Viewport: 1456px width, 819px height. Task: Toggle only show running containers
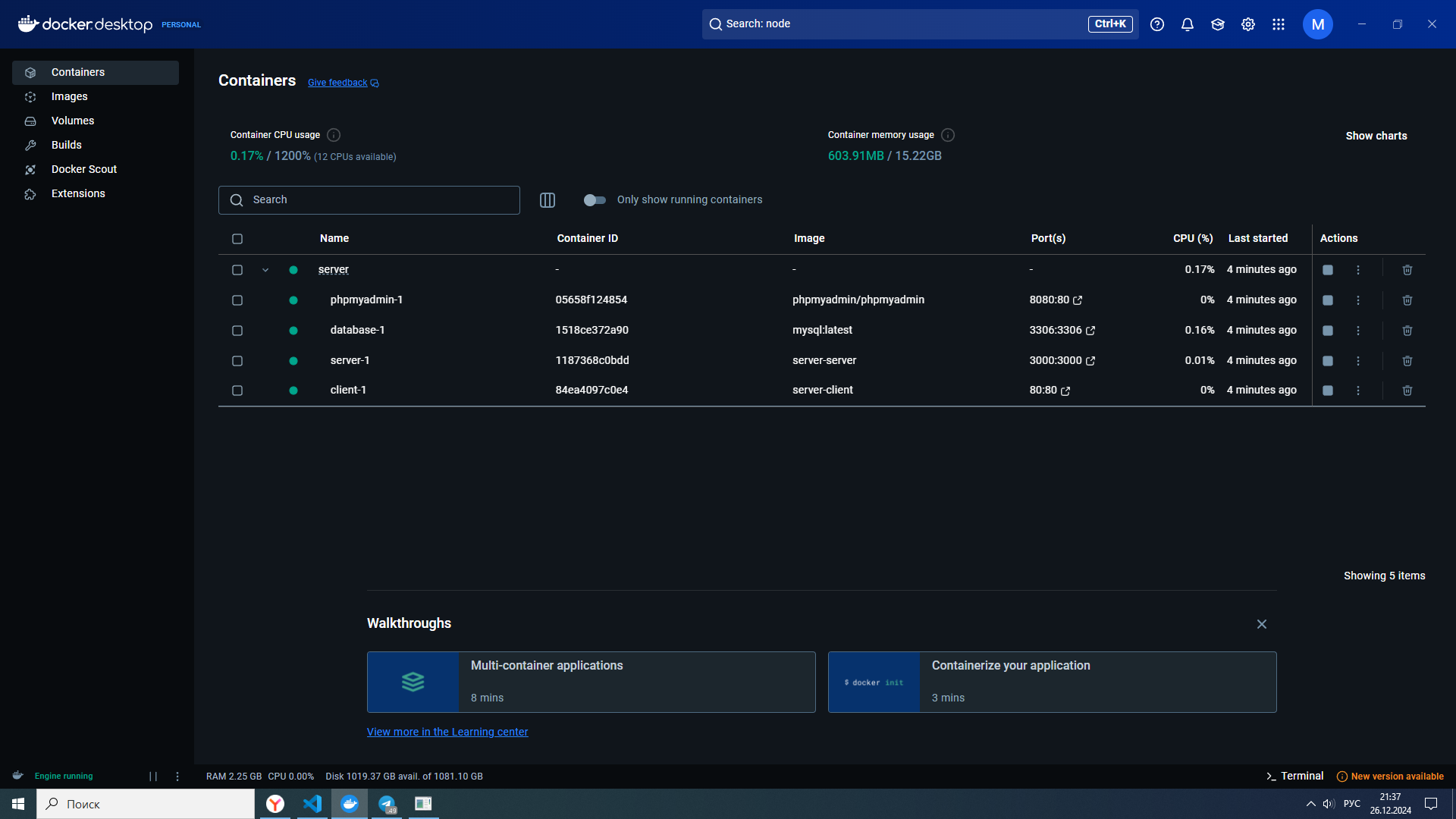point(595,200)
